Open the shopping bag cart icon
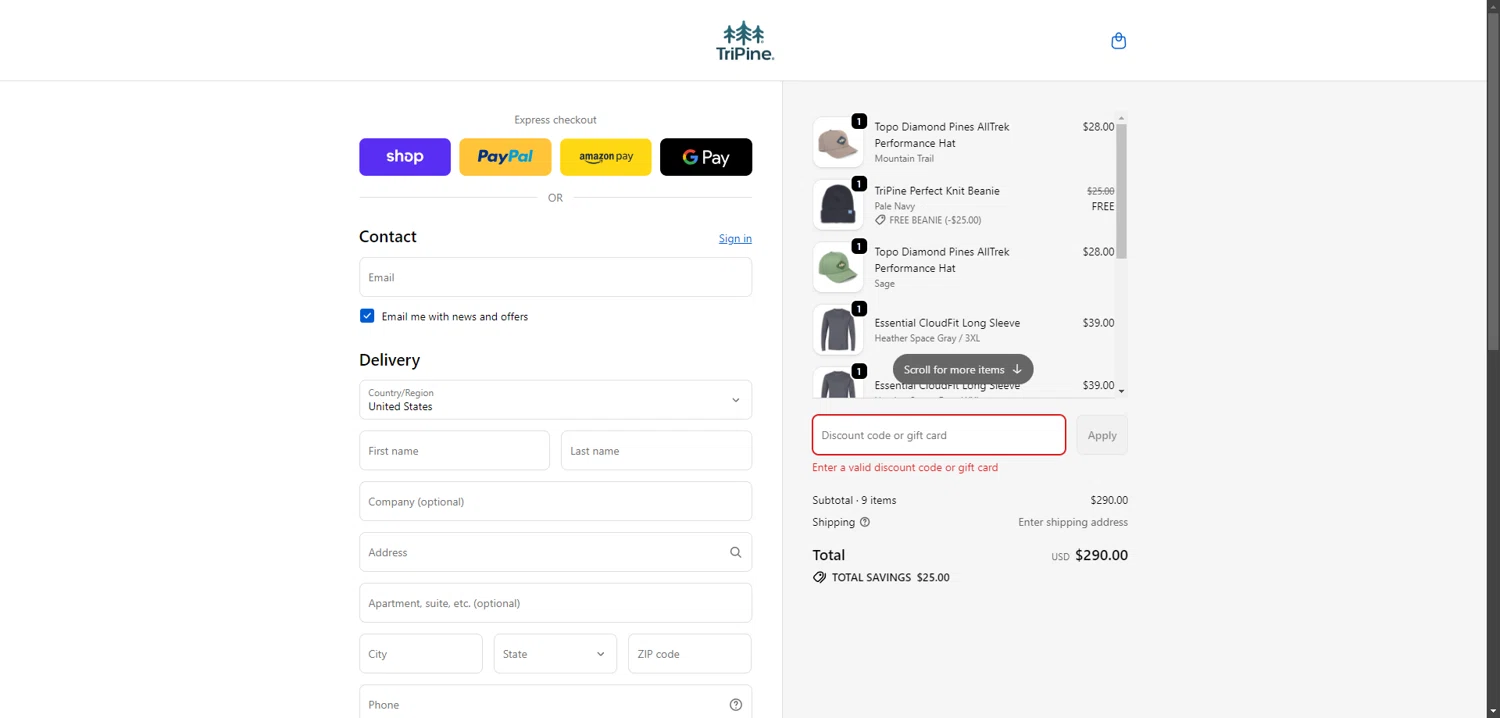Viewport: 1500px width, 718px height. (1118, 41)
